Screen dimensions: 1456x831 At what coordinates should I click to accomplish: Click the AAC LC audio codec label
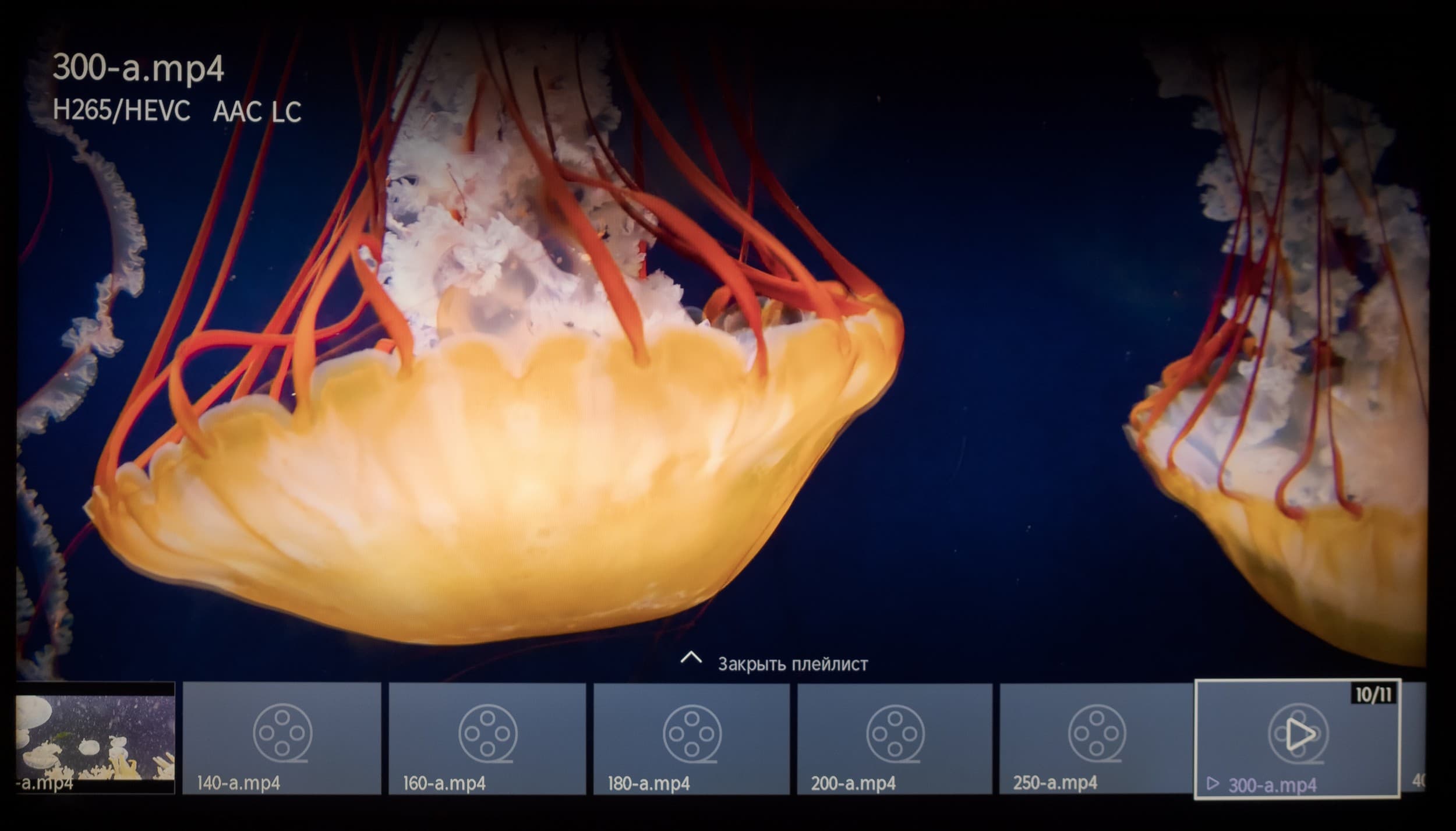click(x=257, y=112)
